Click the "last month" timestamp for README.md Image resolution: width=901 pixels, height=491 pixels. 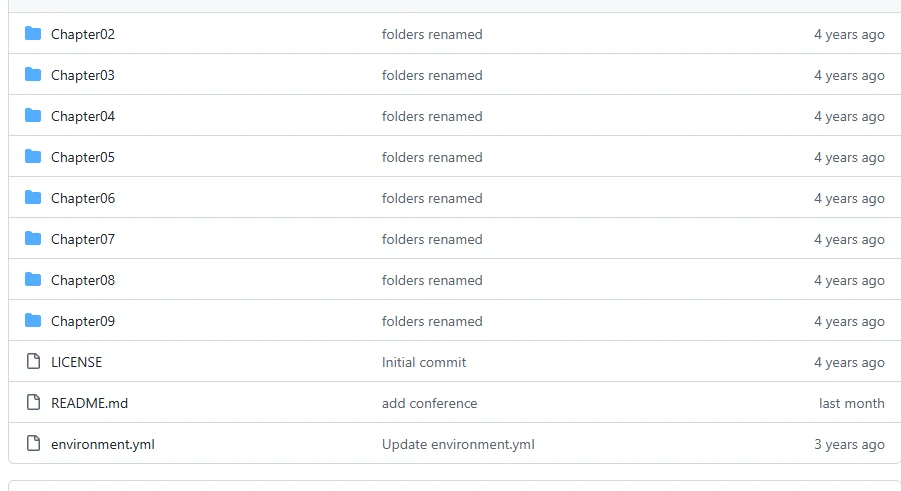[851, 403]
